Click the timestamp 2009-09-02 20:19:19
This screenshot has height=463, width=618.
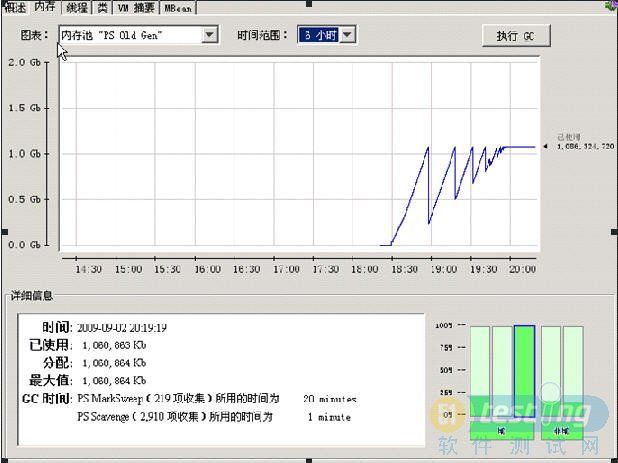121,328
